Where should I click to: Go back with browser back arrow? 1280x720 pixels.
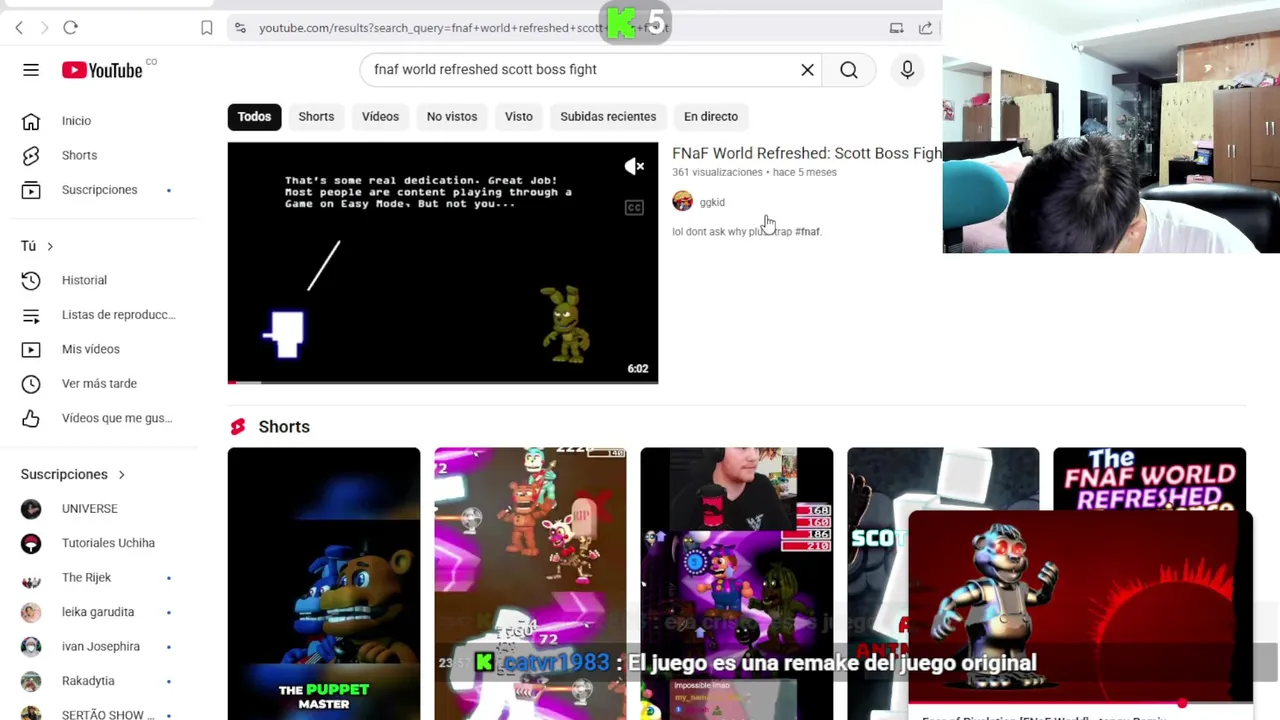coord(19,28)
